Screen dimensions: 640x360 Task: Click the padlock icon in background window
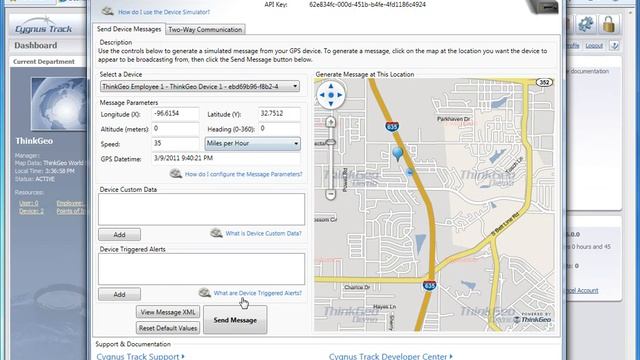click(x=609, y=24)
